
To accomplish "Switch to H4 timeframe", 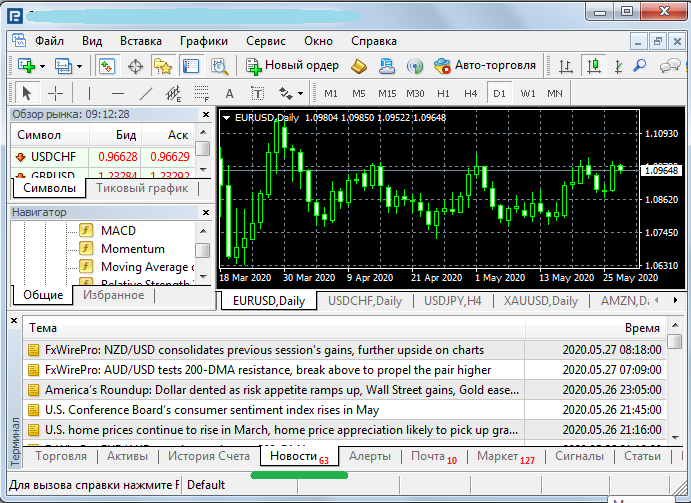I will point(470,93).
